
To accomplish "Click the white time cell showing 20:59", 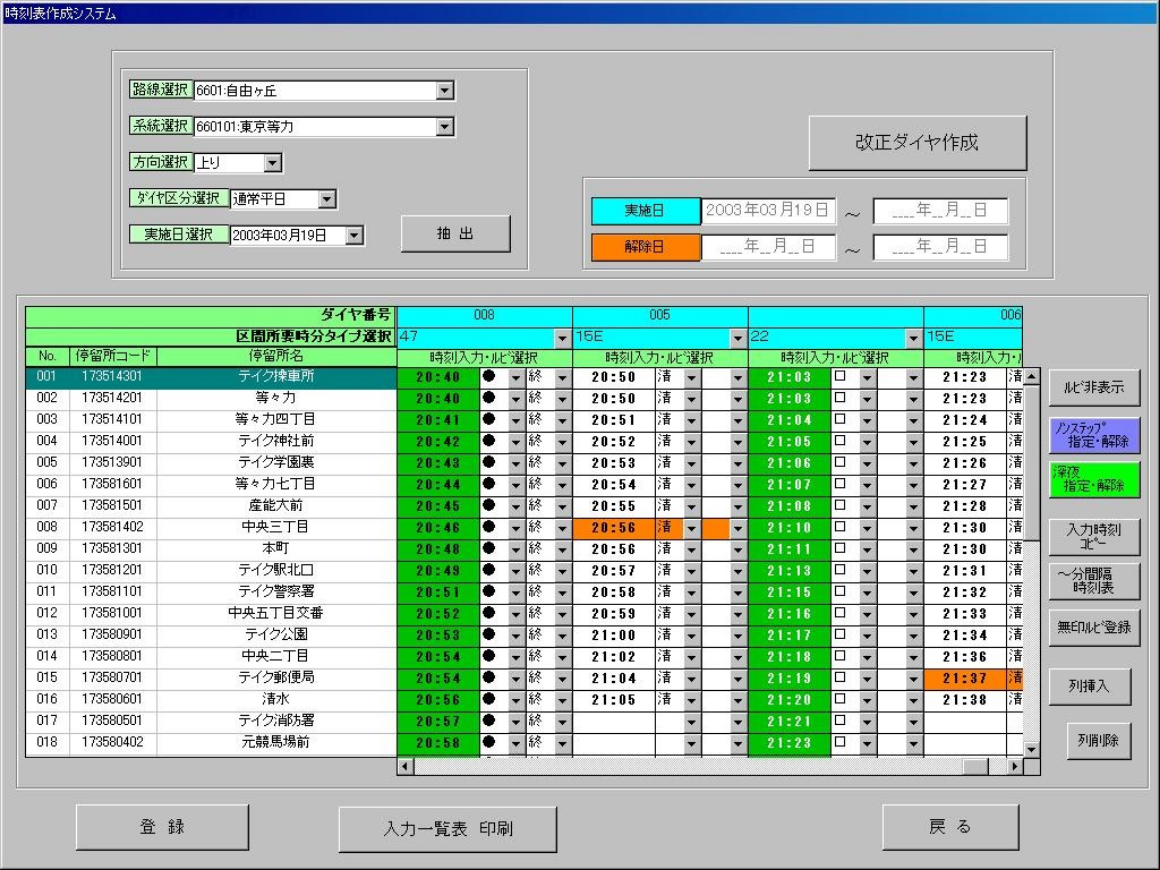I will [x=613, y=614].
